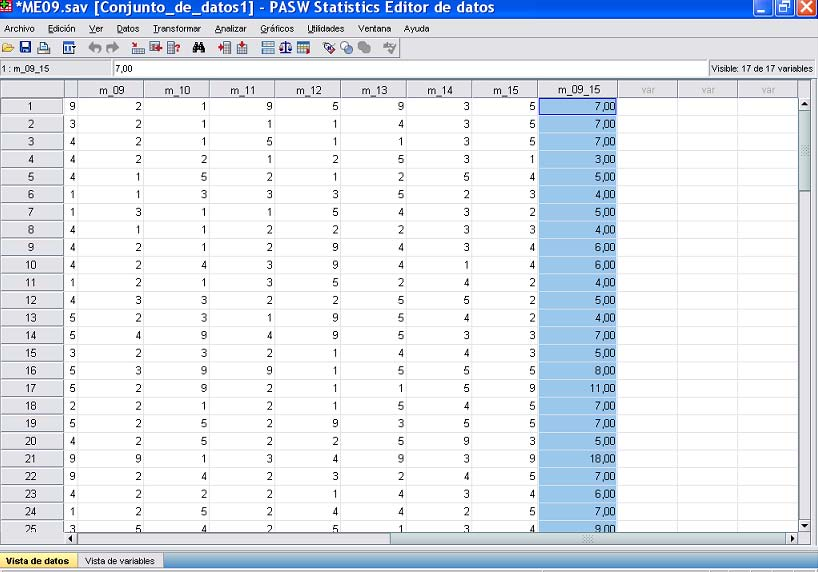Click the Open data file icon

point(9,47)
